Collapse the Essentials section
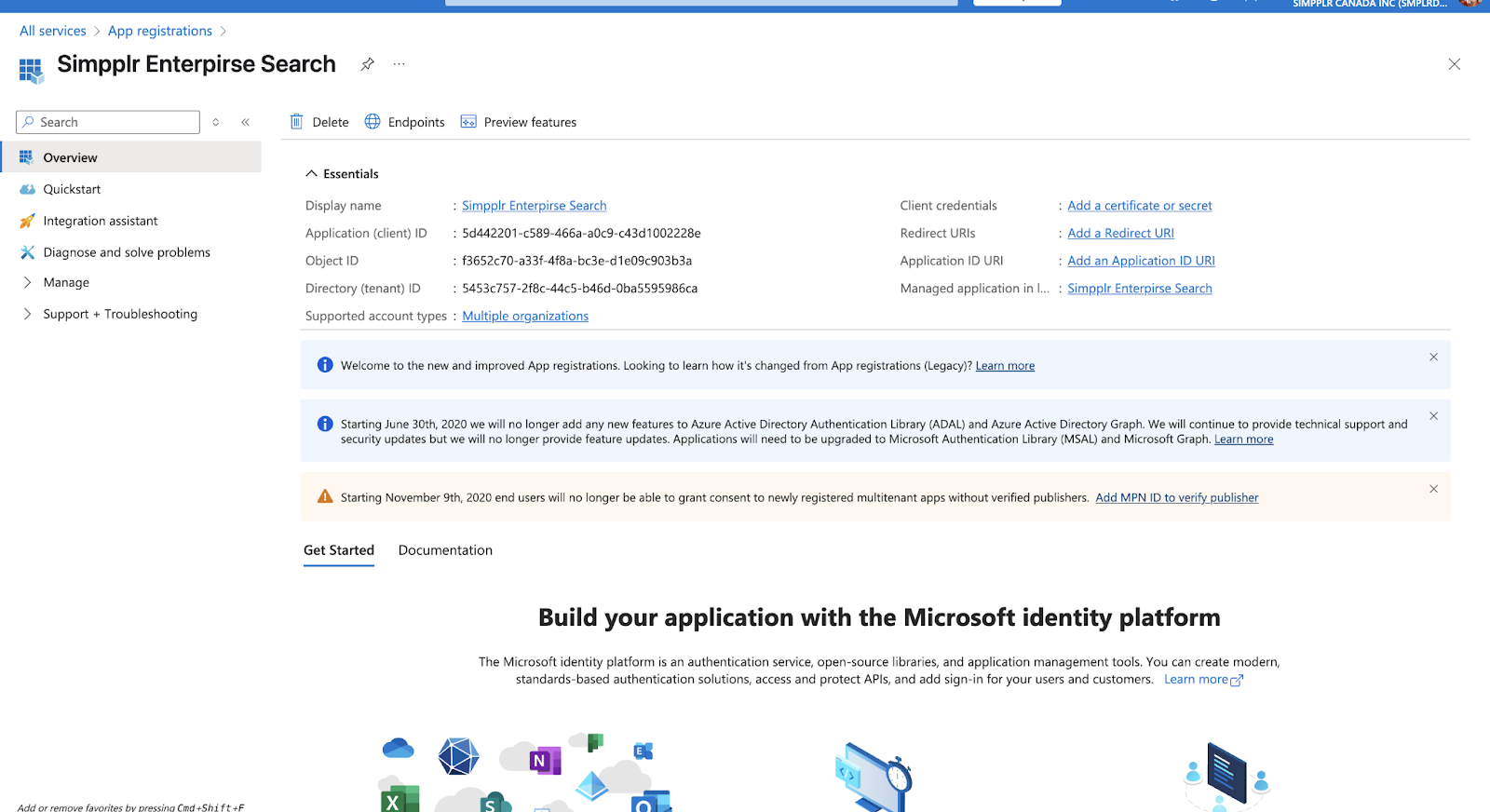 [312, 174]
